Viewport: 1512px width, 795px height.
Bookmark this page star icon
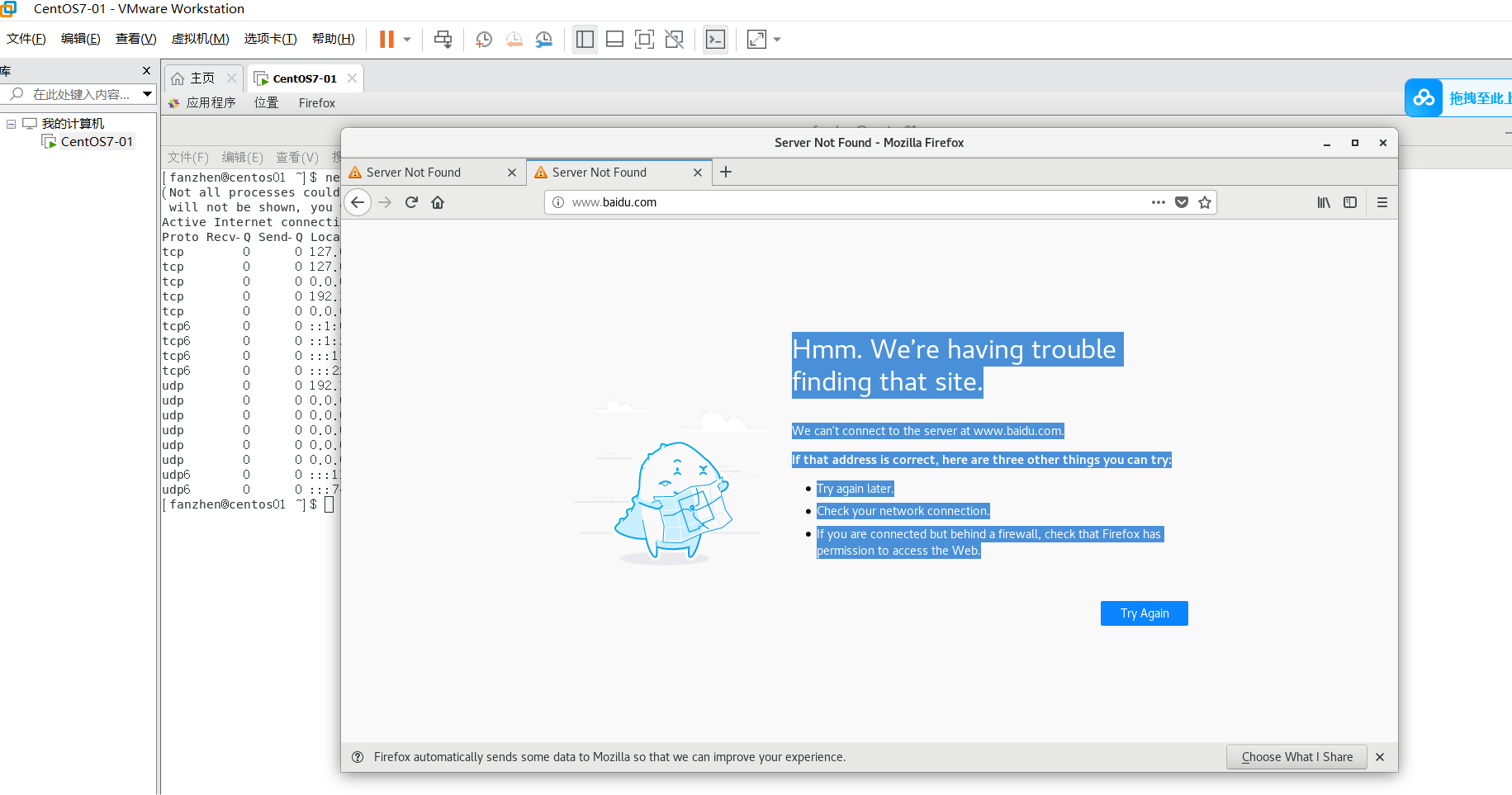(1205, 202)
